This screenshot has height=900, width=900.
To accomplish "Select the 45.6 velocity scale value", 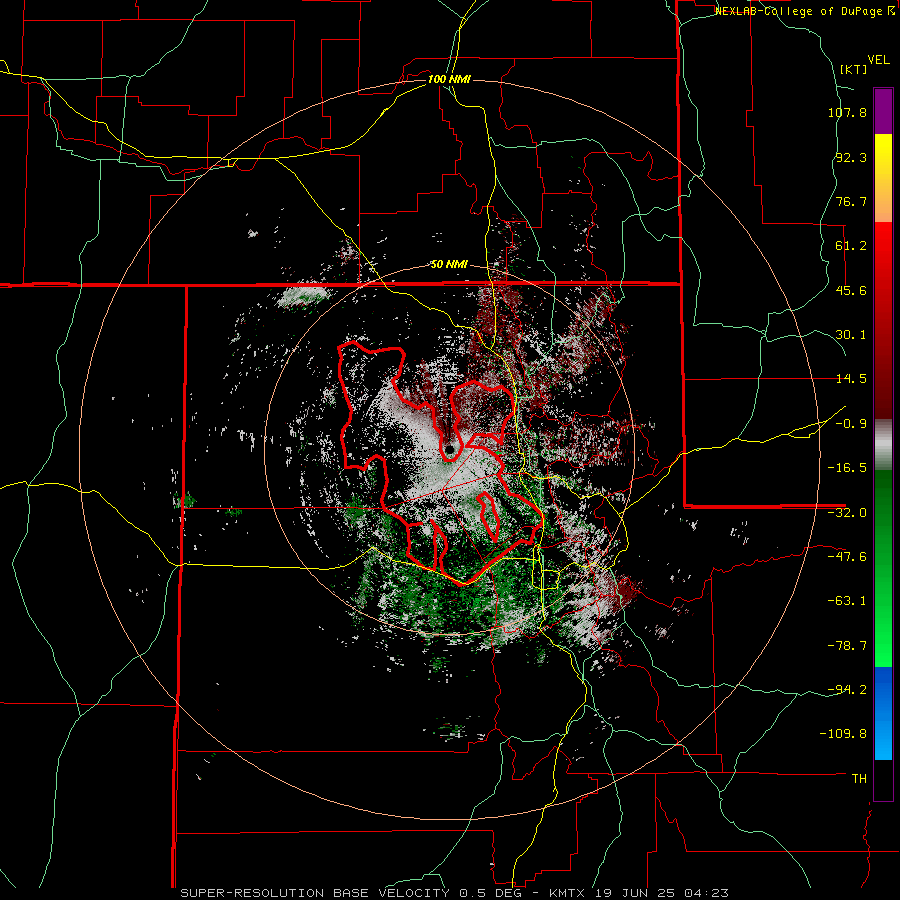I will (x=851, y=290).
